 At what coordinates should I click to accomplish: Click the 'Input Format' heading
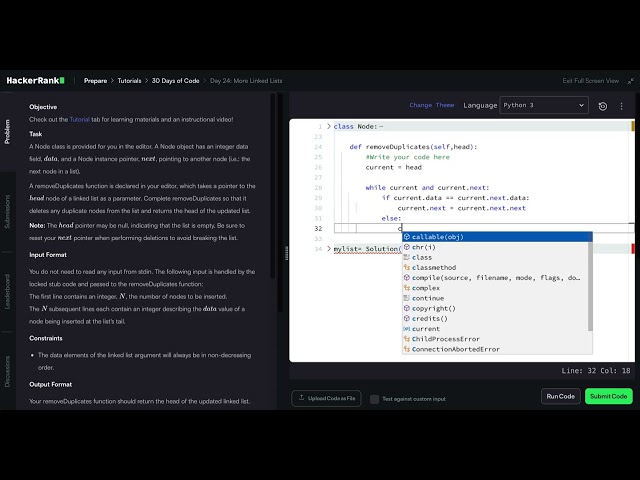point(48,255)
